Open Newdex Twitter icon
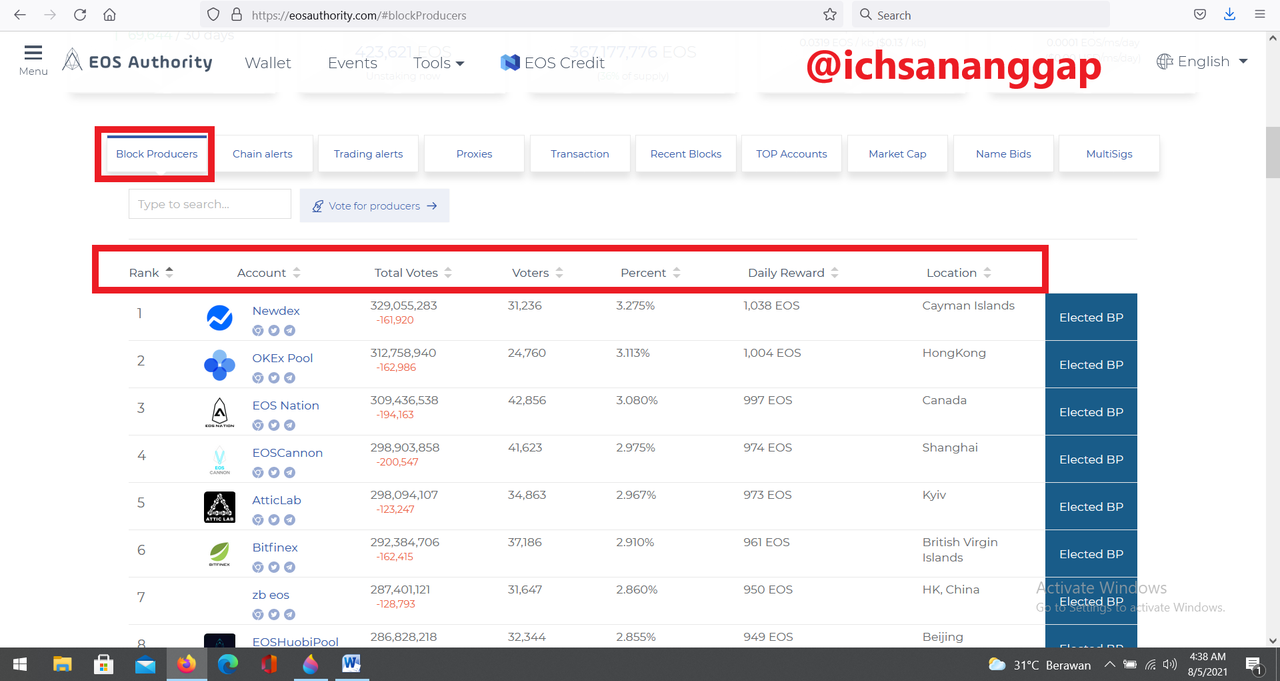The width and height of the screenshot is (1280, 681). click(x=273, y=330)
